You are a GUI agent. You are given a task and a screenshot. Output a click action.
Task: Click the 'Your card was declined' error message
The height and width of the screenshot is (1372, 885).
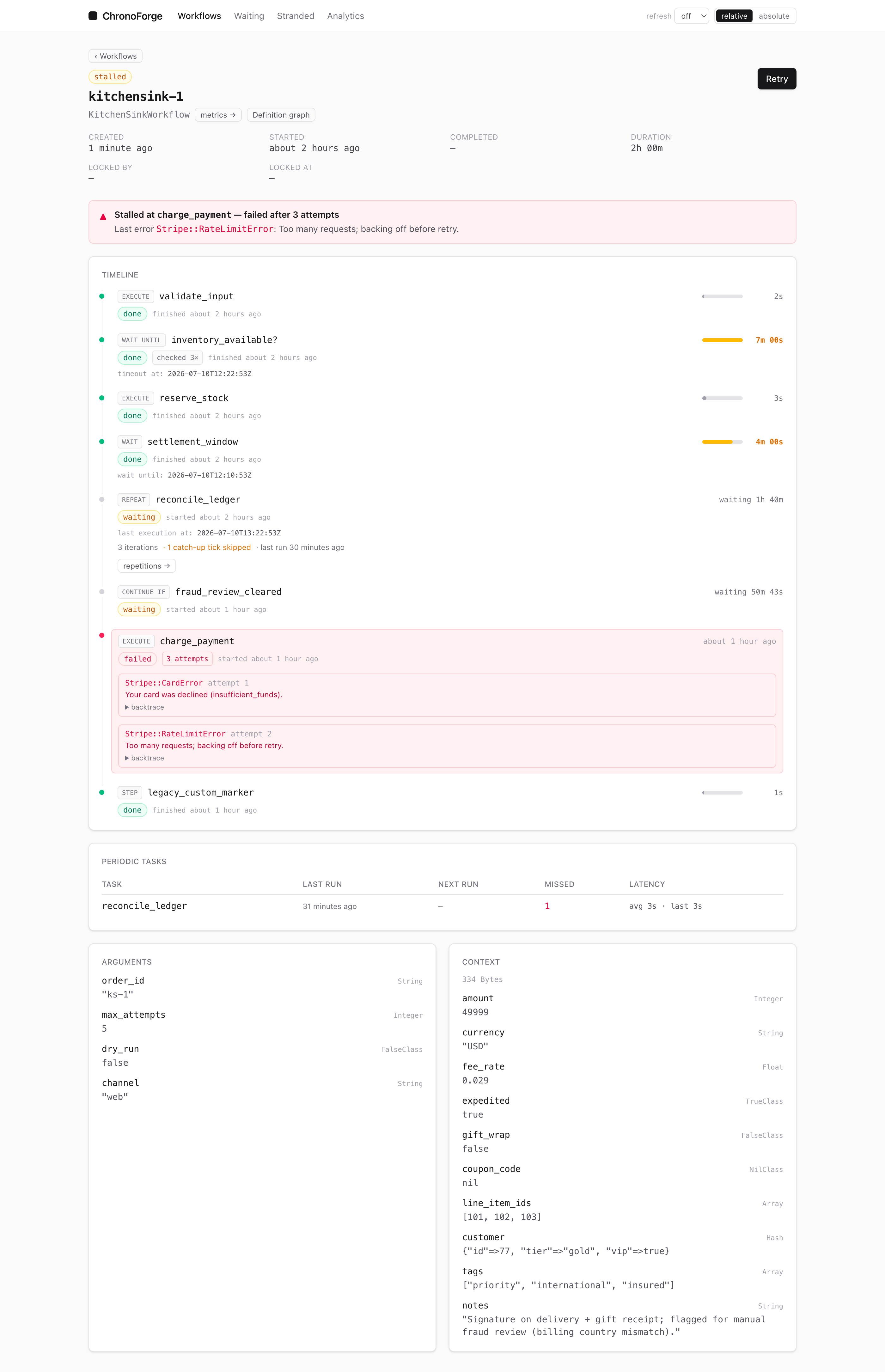click(204, 695)
